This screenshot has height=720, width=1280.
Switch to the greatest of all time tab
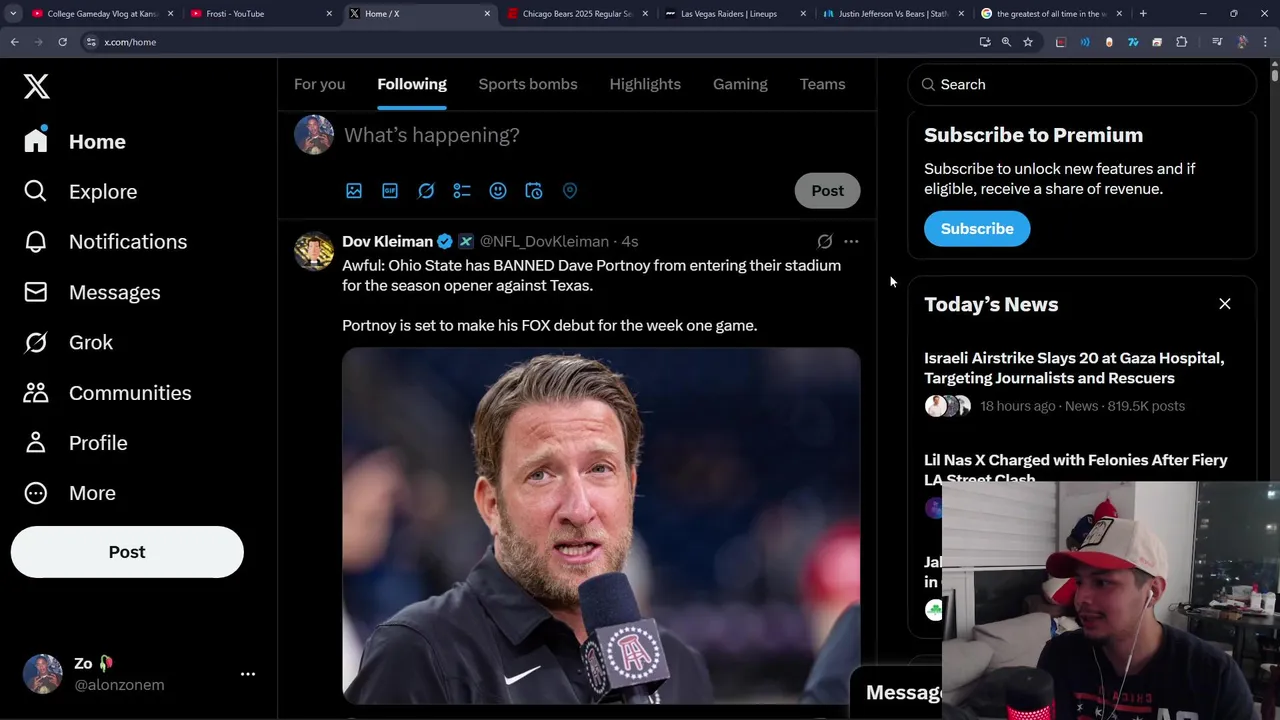pyautogui.click(x=1051, y=14)
